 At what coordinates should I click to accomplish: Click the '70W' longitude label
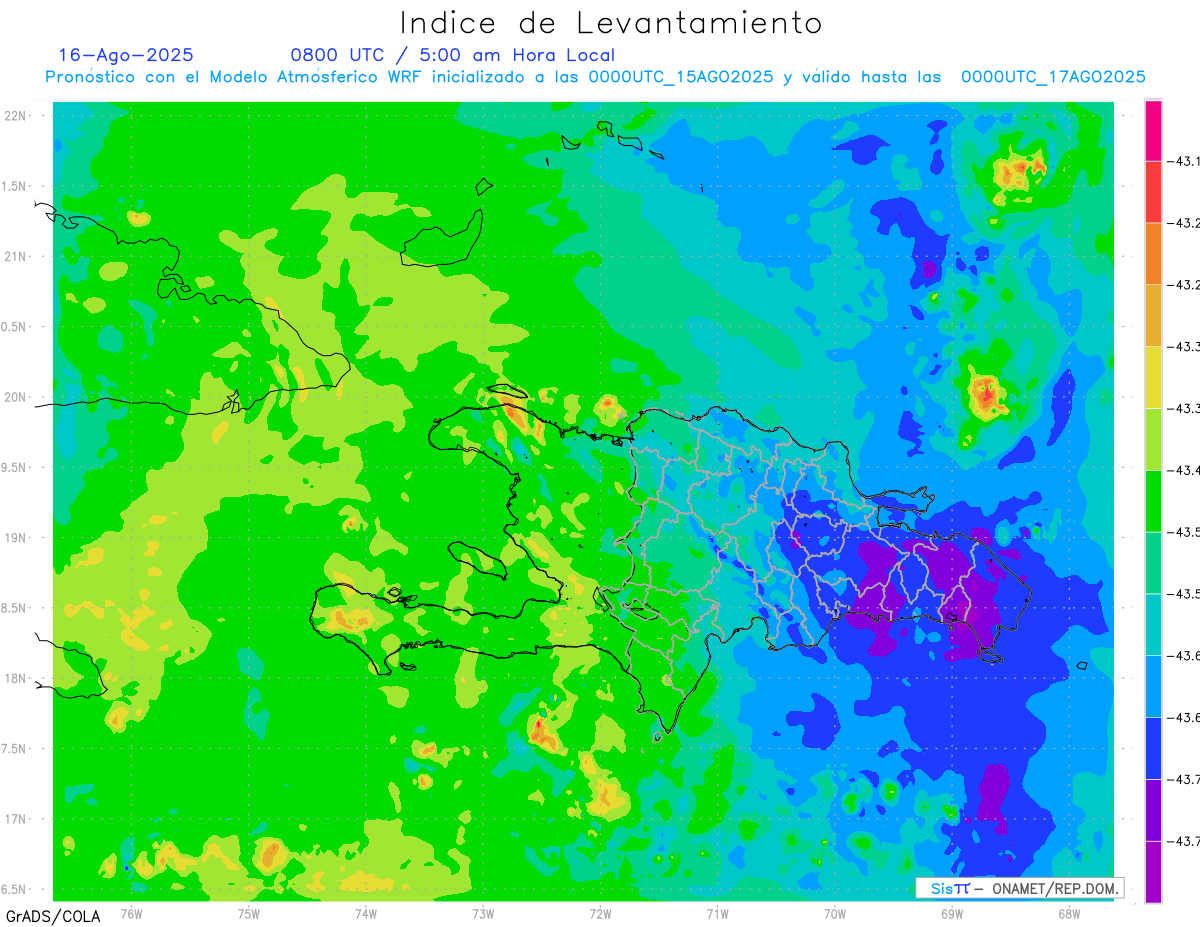pos(834,913)
